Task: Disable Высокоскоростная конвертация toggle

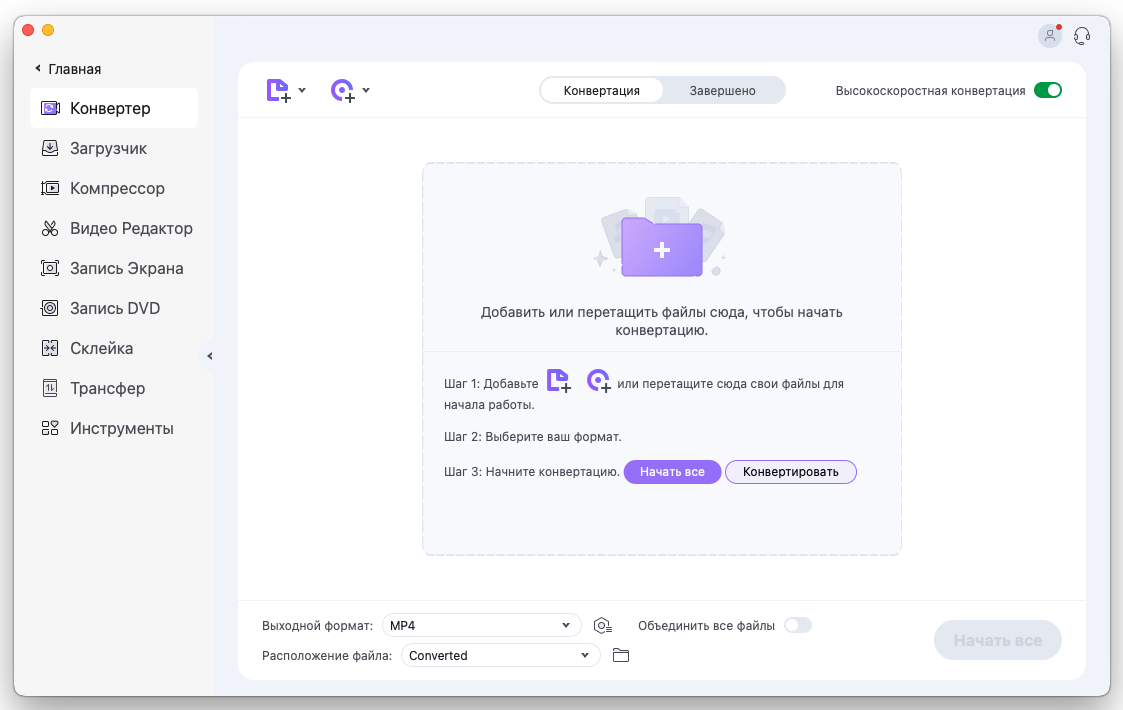Action: click(x=1047, y=90)
